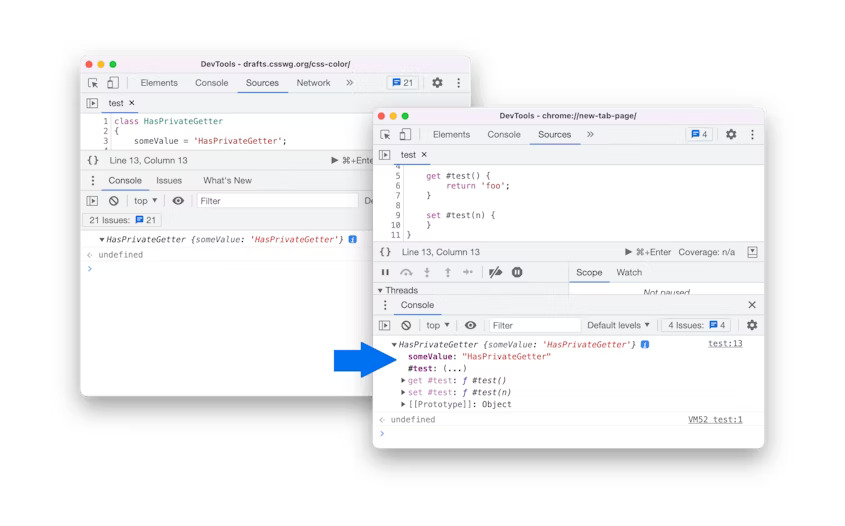This screenshot has height=526, width=845.
Task: Step over next function call icon
Action: click(406, 273)
